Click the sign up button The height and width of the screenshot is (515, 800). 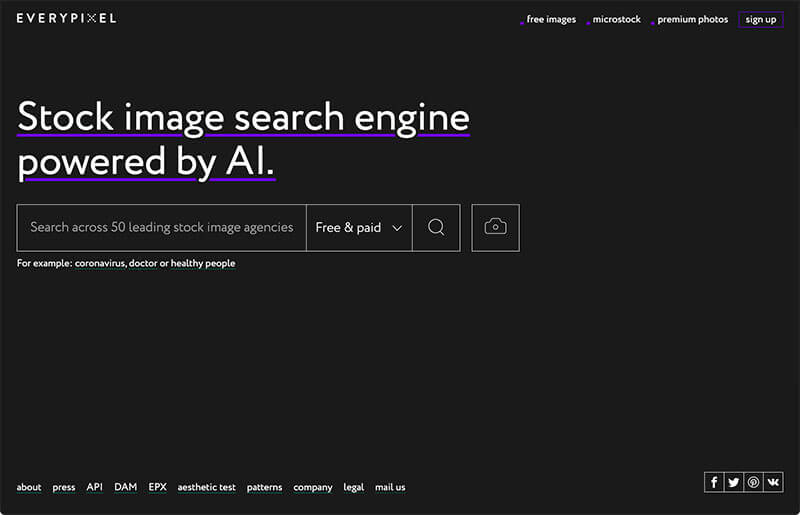click(x=761, y=19)
